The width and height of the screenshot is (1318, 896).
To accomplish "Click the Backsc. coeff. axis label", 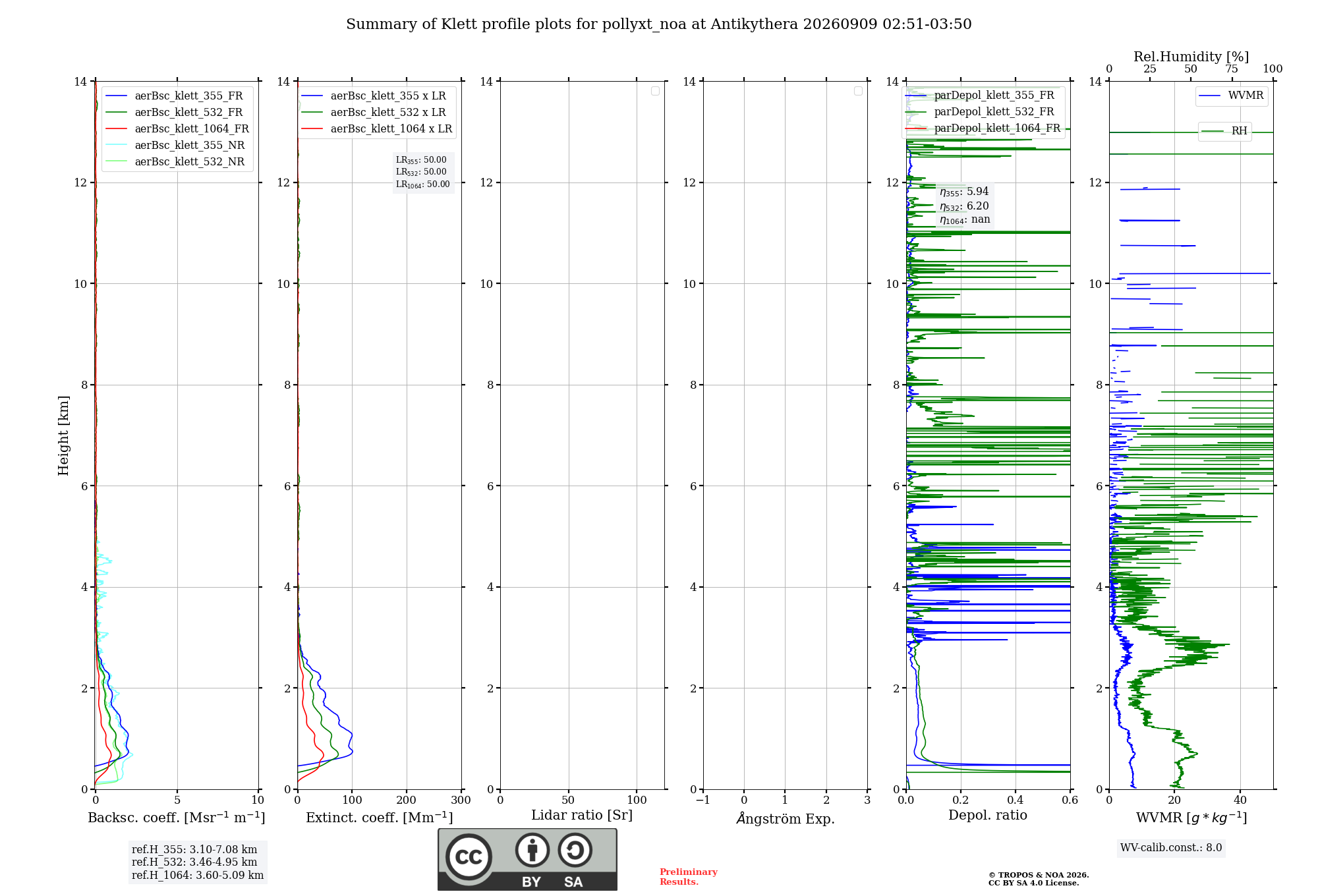I will (x=177, y=818).
